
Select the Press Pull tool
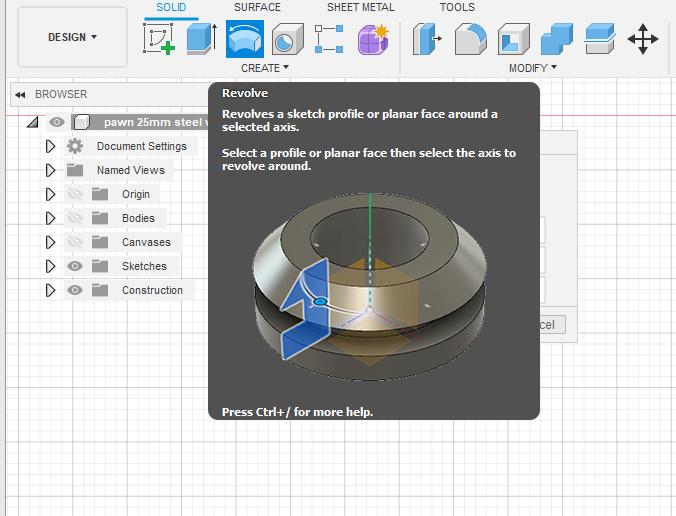[x=426, y=39]
